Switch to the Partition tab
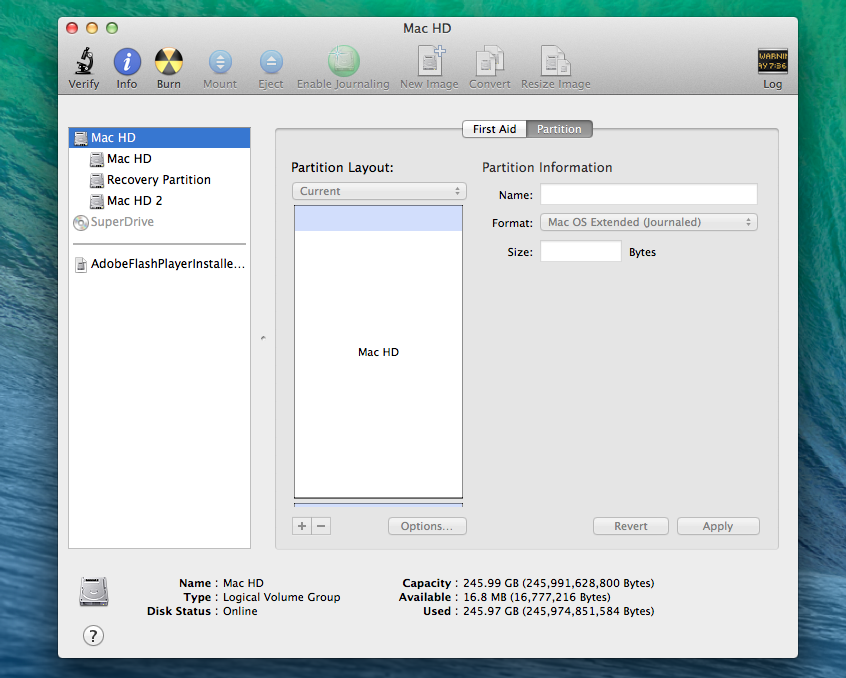The height and width of the screenshot is (678, 846). pyautogui.click(x=559, y=129)
